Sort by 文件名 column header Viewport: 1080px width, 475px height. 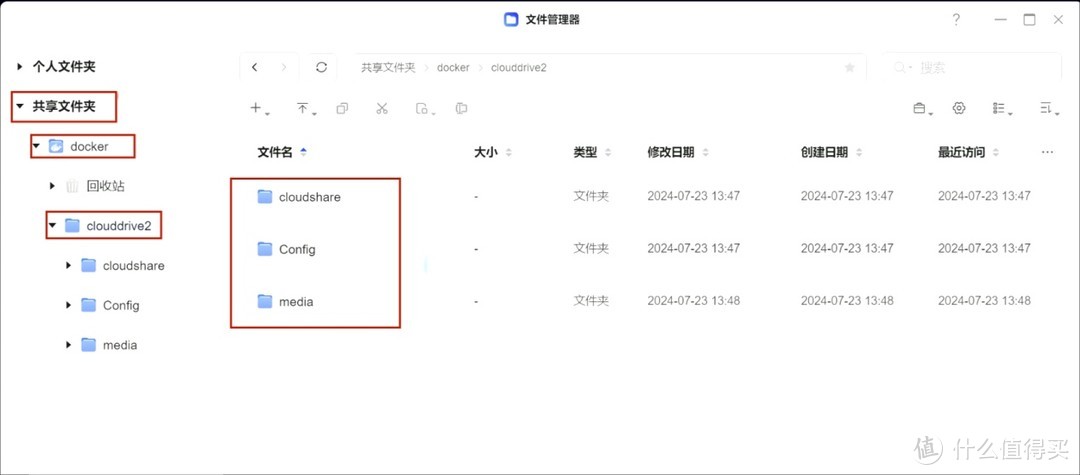pos(275,152)
